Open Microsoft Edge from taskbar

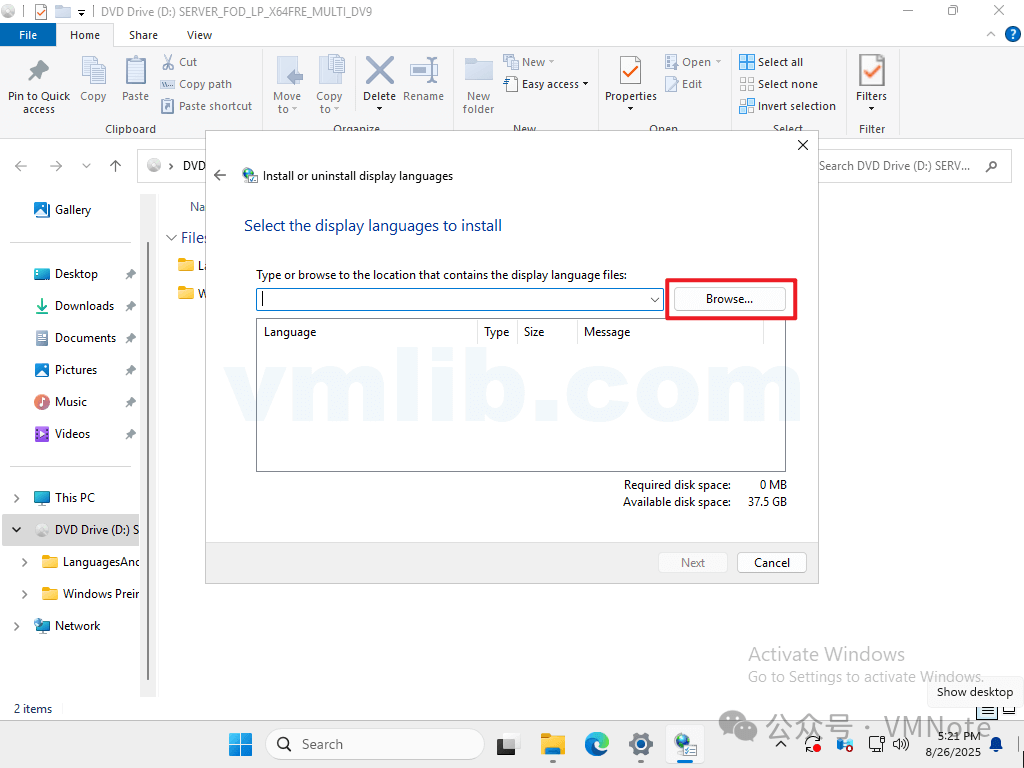(x=597, y=744)
